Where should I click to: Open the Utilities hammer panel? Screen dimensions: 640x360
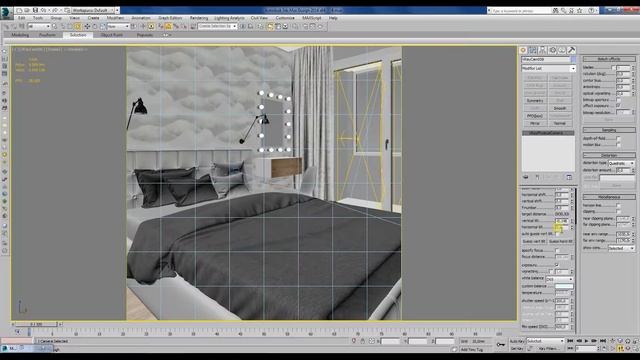click(x=571, y=50)
